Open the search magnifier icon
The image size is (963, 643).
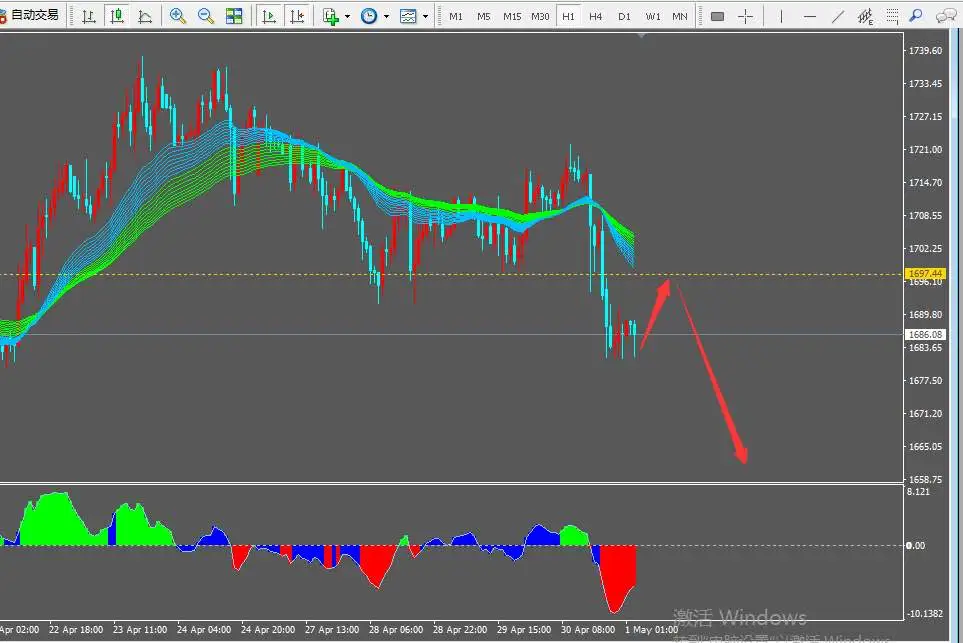click(x=916, y=15)
